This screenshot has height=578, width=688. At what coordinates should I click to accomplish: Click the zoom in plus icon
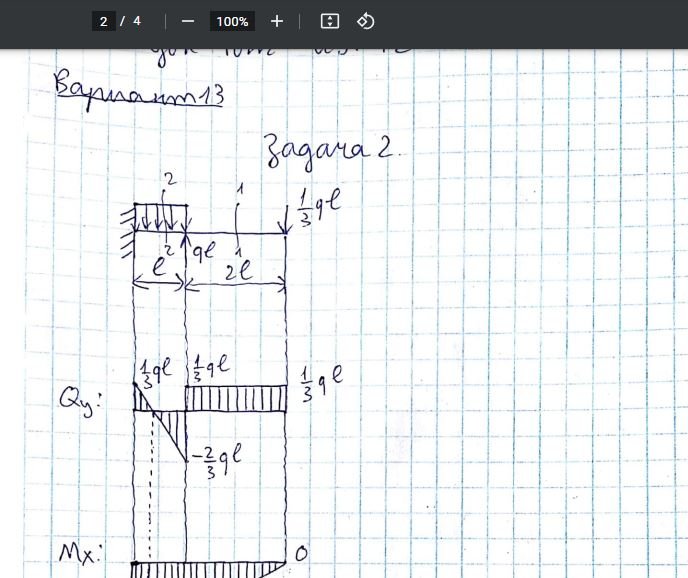point(277,21)
